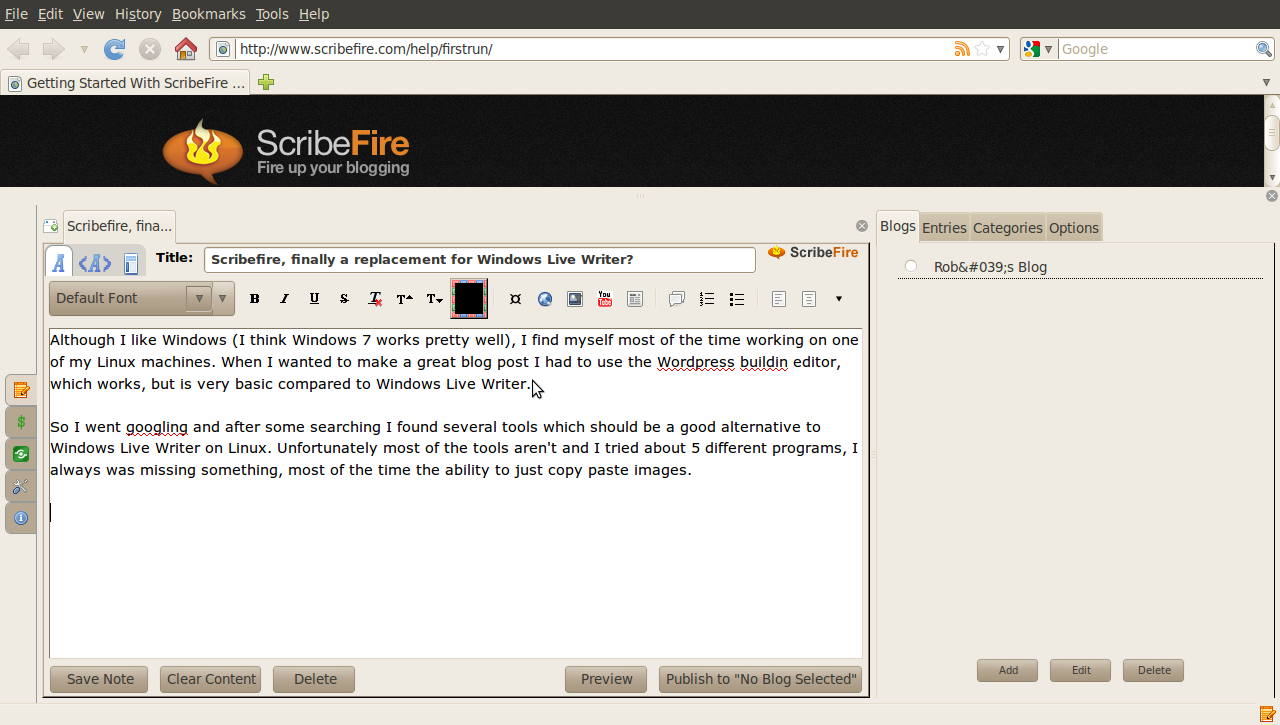
Task: Delete the current post note
Action: point(315,679)
